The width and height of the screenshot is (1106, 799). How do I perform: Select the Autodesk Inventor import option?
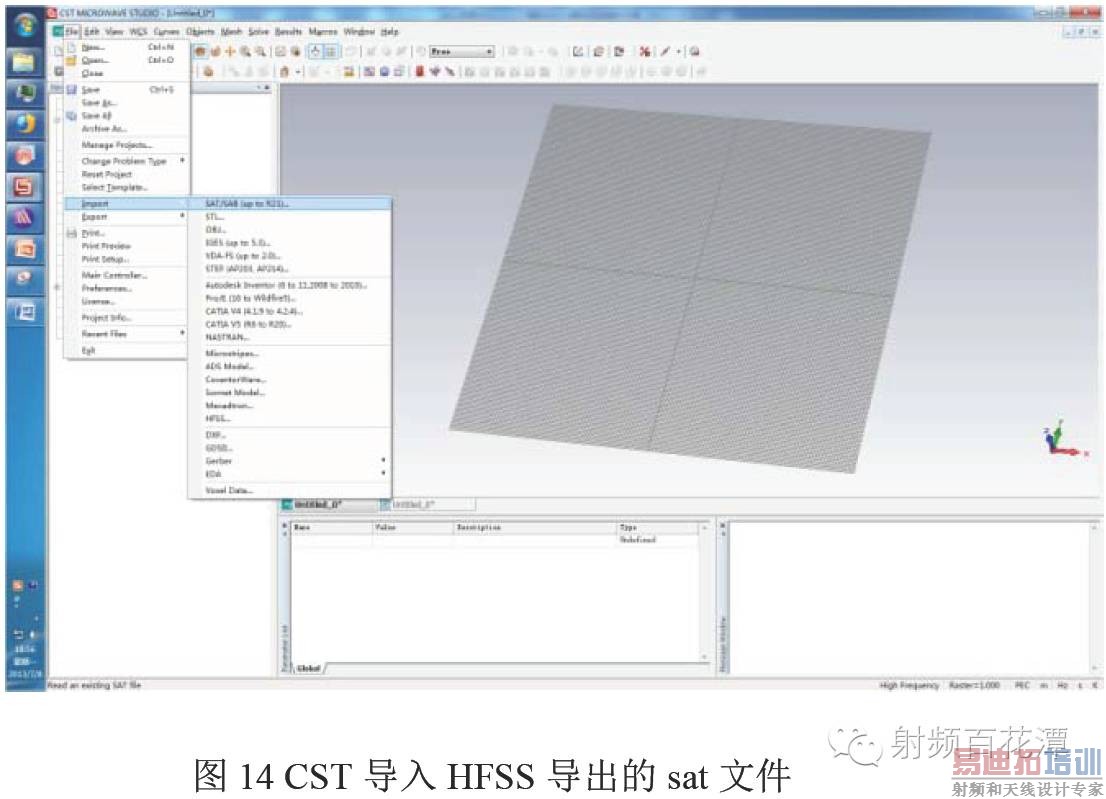pos(290,285)
